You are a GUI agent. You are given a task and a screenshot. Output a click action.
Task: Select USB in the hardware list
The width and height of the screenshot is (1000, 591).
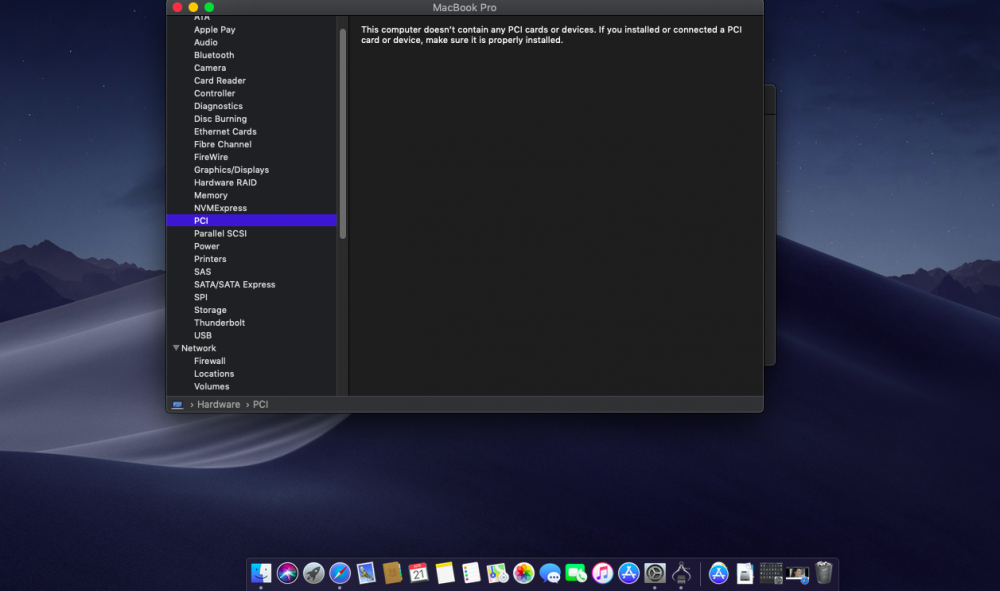pos(203,336)
